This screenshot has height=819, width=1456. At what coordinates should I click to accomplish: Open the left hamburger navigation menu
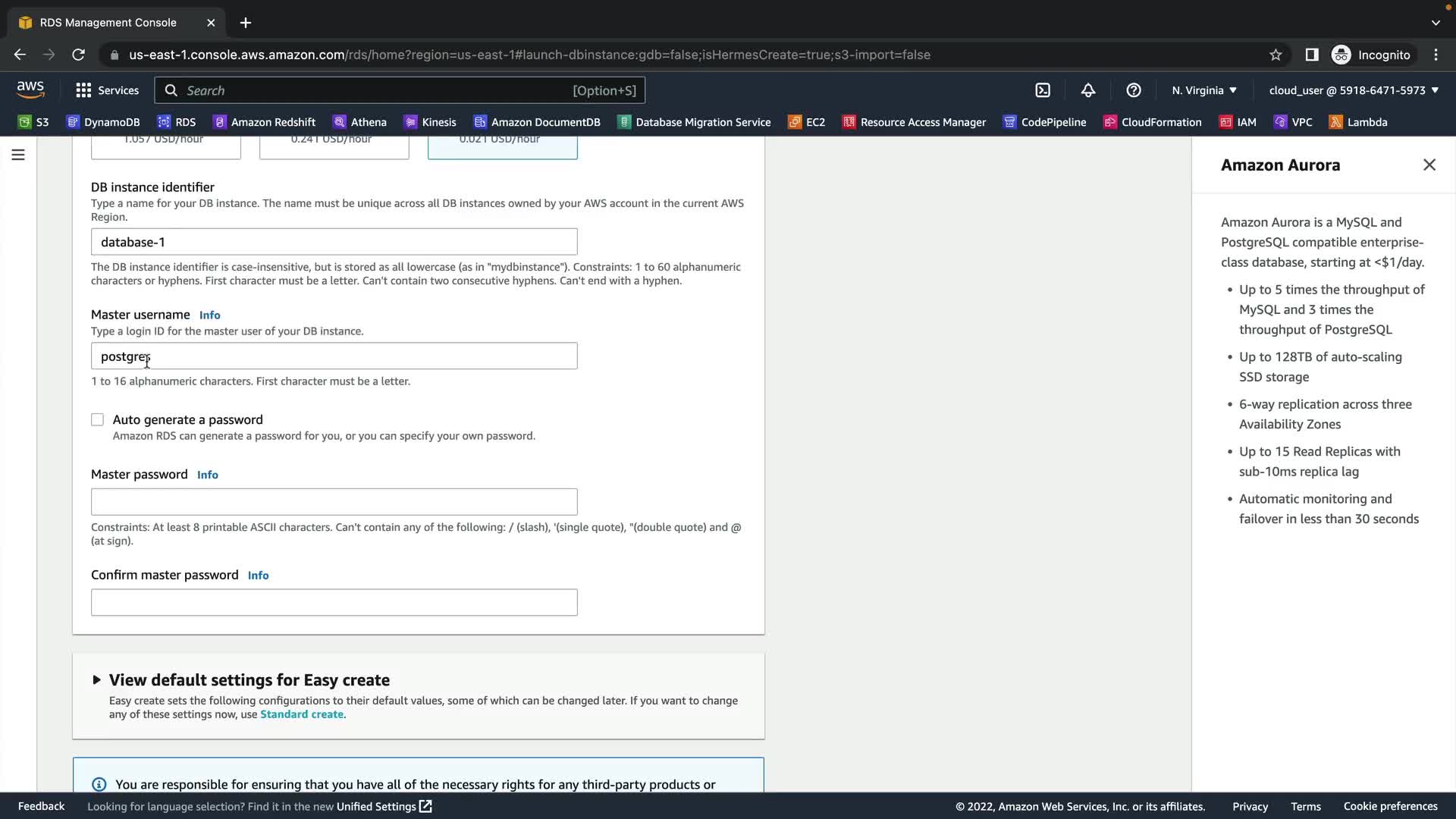click(x=18, y=155)
